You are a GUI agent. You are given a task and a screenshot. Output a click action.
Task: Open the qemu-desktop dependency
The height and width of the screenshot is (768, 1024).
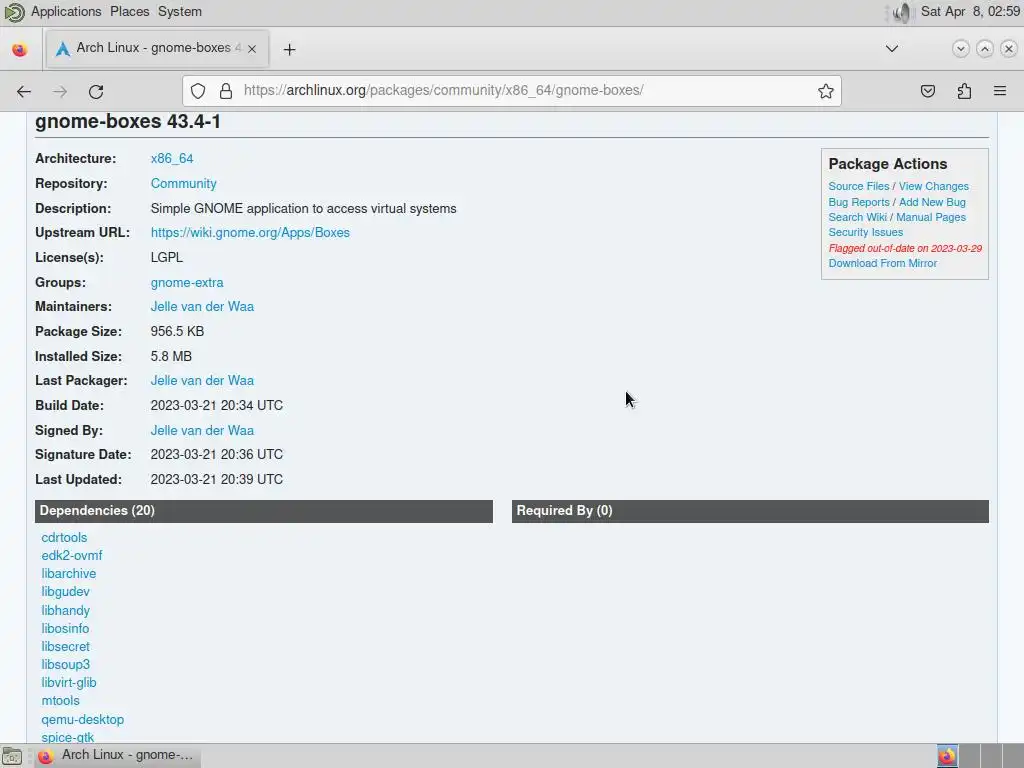click(82, 720)
